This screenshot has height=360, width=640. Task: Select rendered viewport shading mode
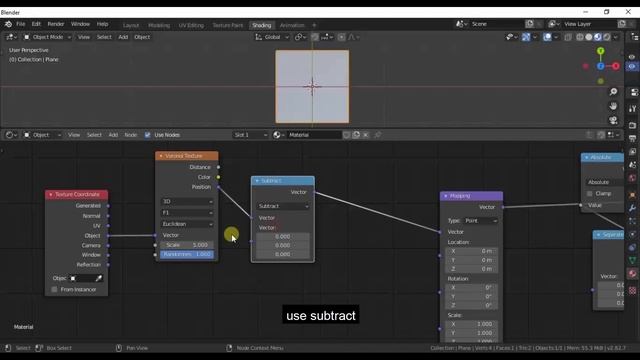pyautogui.click(x=607, y=37)
